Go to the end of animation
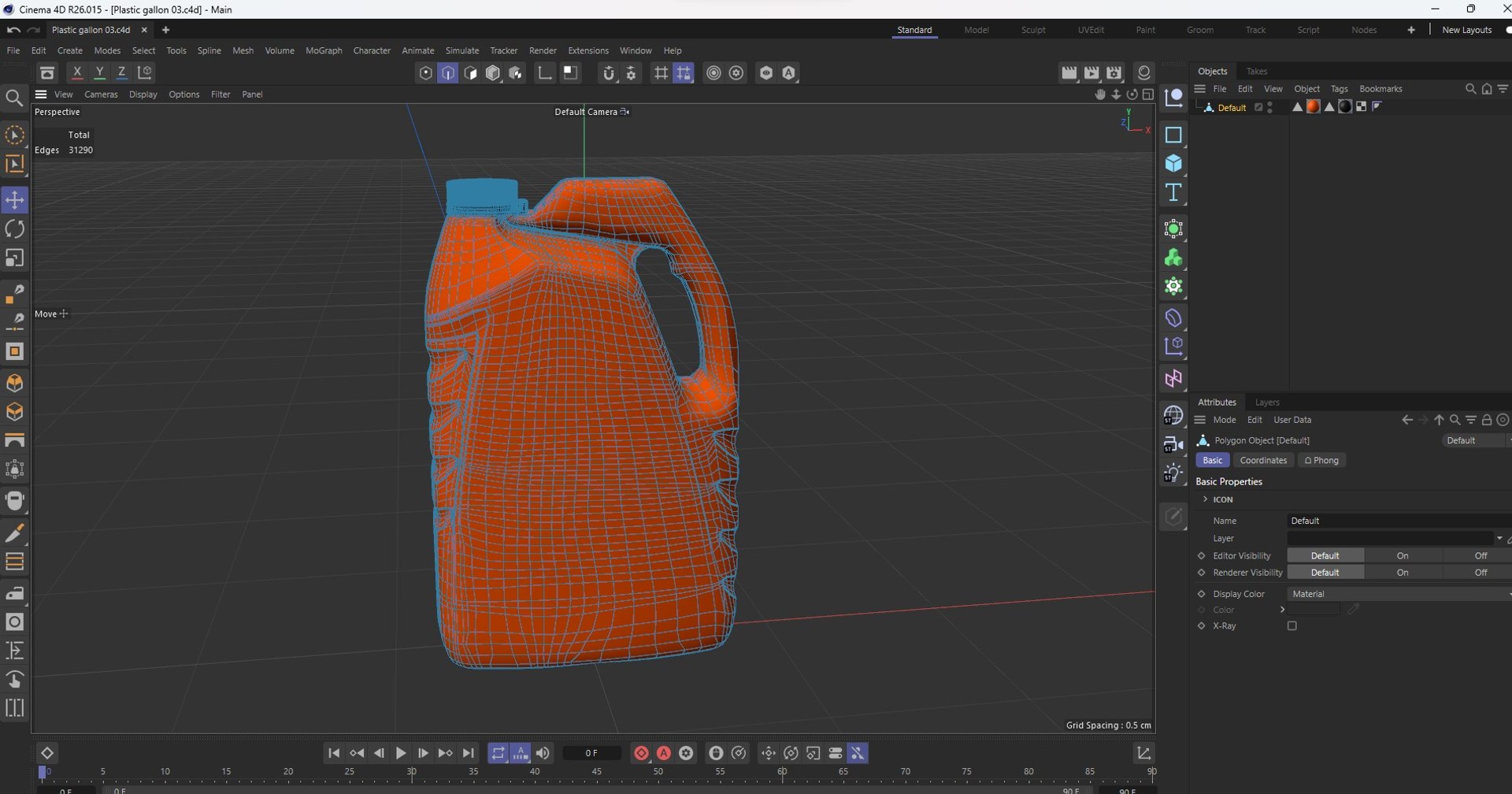 (469, 753)
